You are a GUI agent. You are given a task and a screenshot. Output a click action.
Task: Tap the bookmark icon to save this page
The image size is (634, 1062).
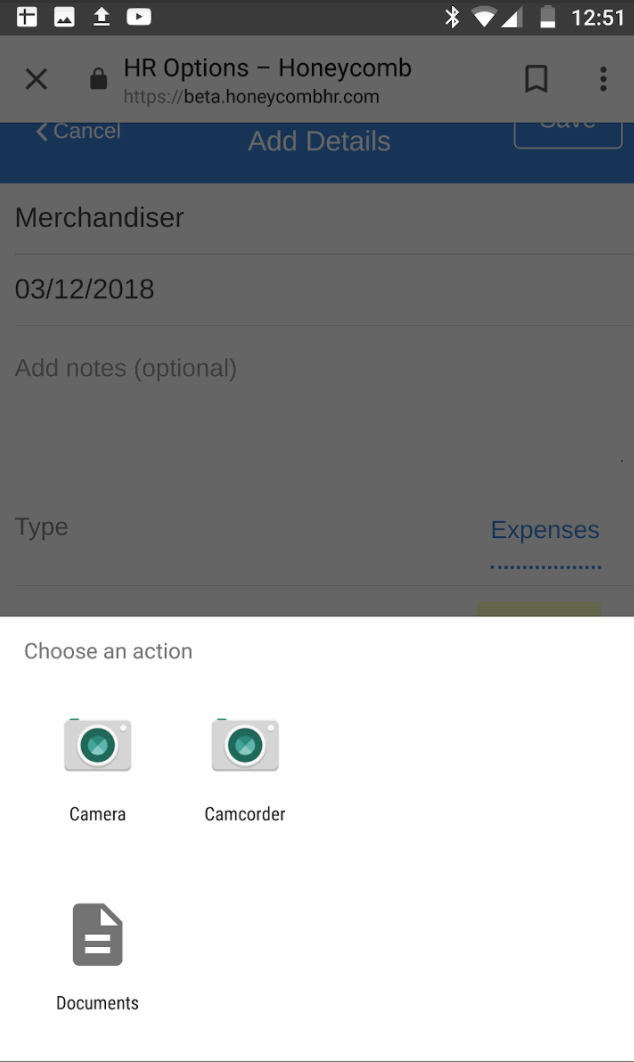coord(537,79)
